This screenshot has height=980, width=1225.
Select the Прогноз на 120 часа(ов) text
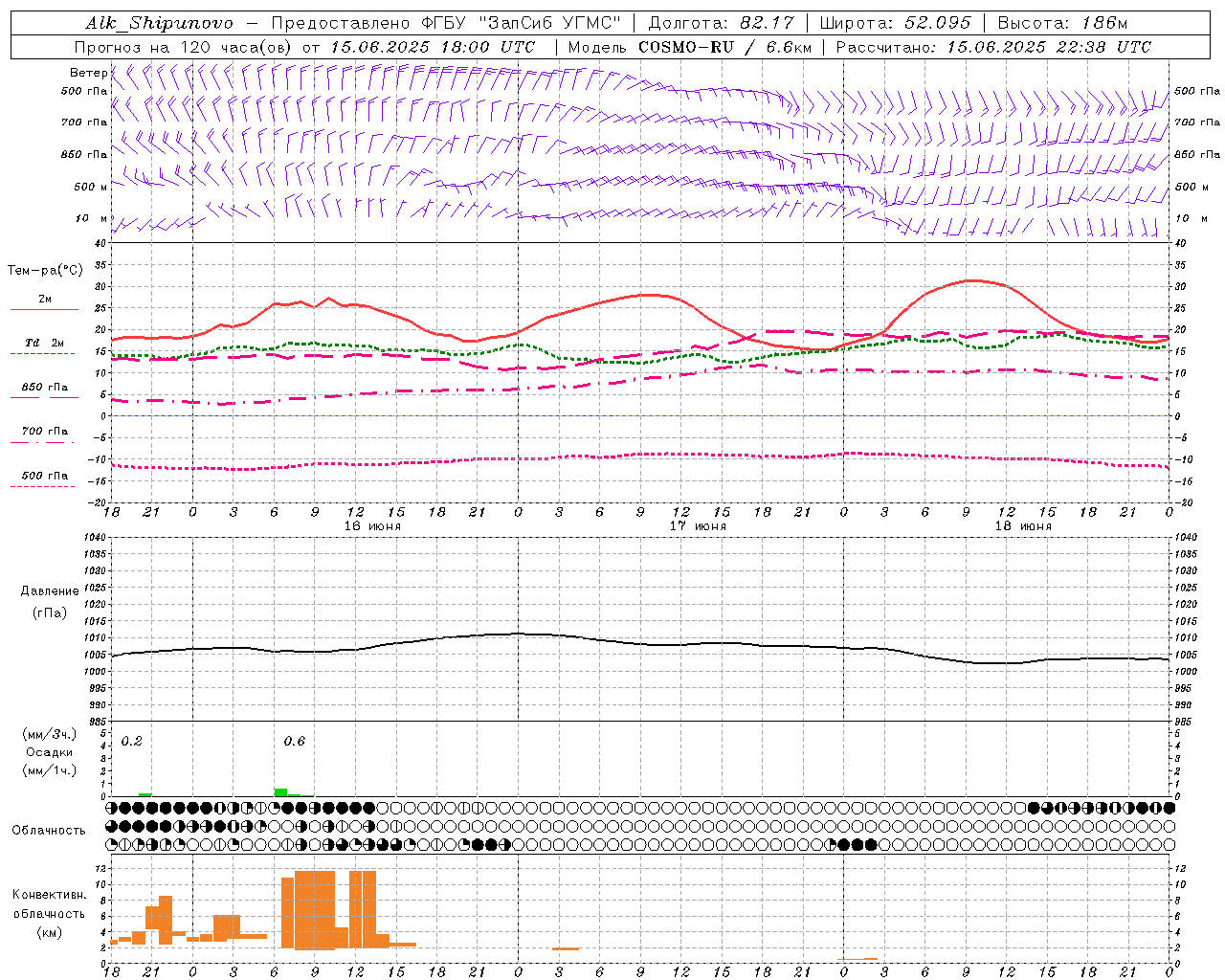(x=184, y=47)
